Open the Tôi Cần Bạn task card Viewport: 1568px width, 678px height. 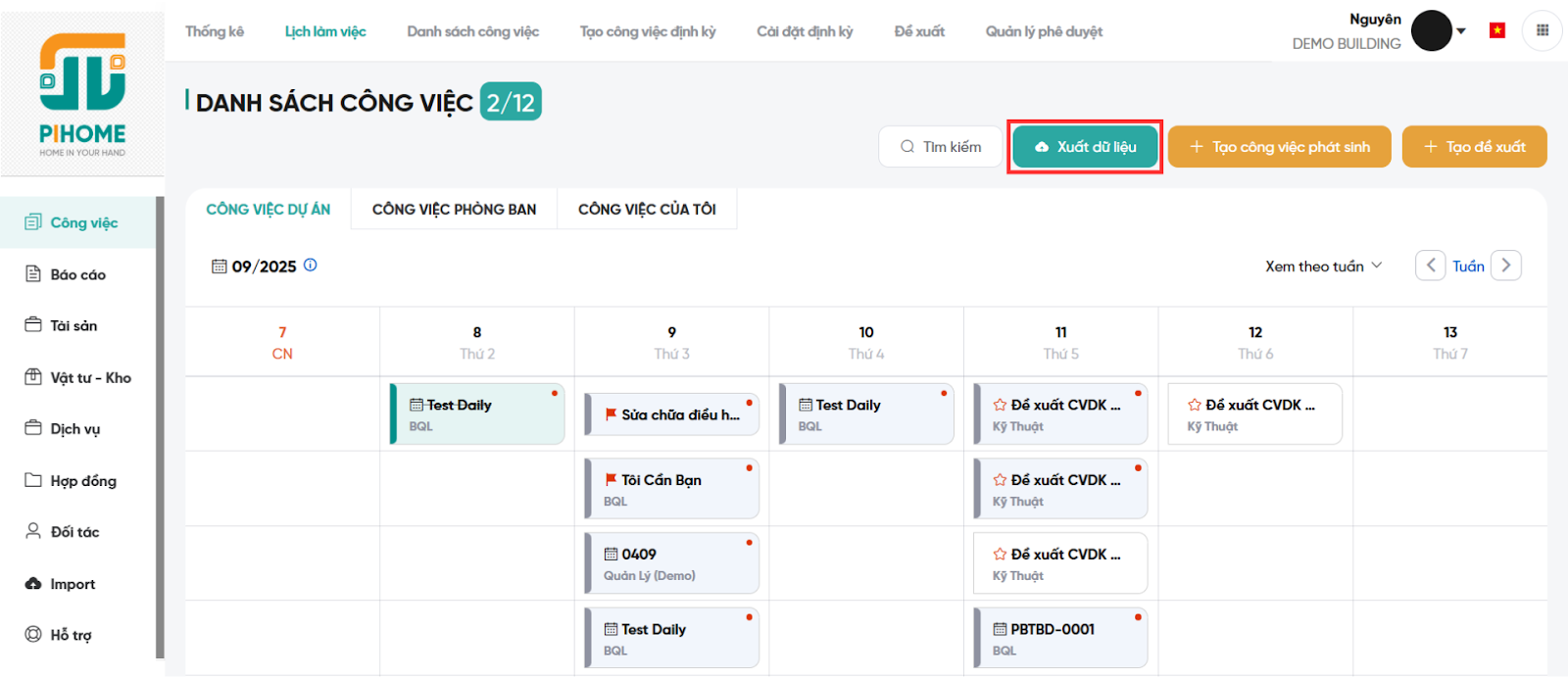click(672, 489)
